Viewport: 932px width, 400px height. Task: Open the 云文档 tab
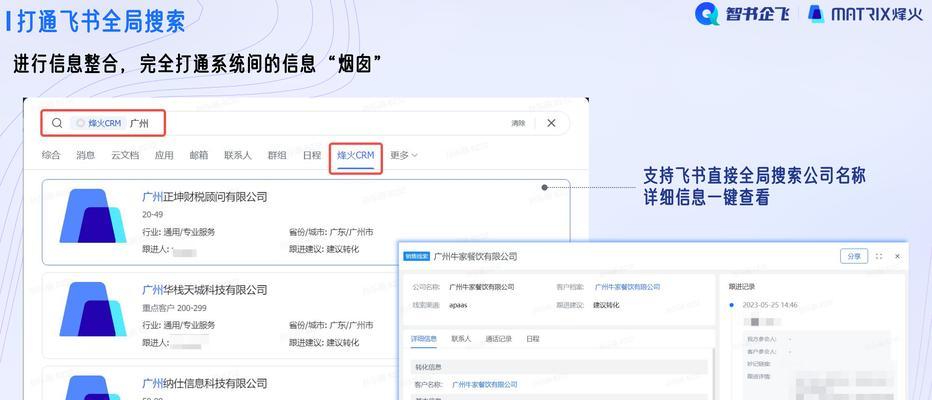[x=125, y=155]
